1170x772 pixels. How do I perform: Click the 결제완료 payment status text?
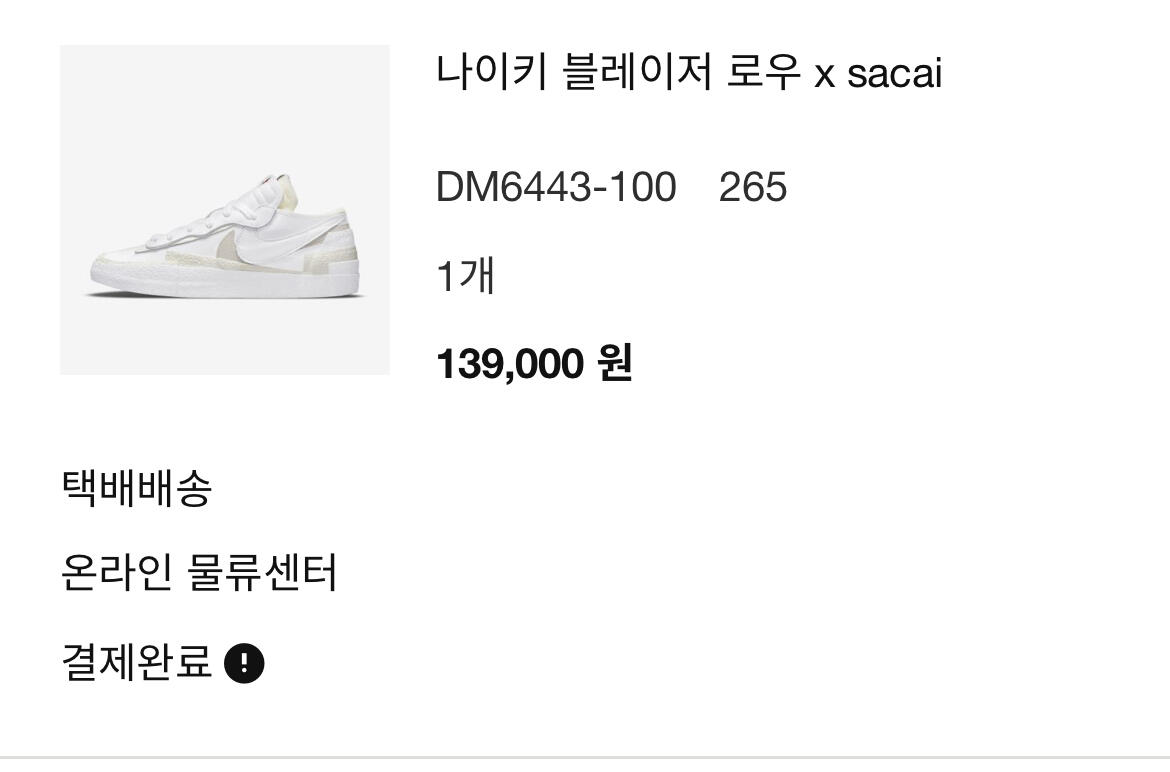(137, 662)
